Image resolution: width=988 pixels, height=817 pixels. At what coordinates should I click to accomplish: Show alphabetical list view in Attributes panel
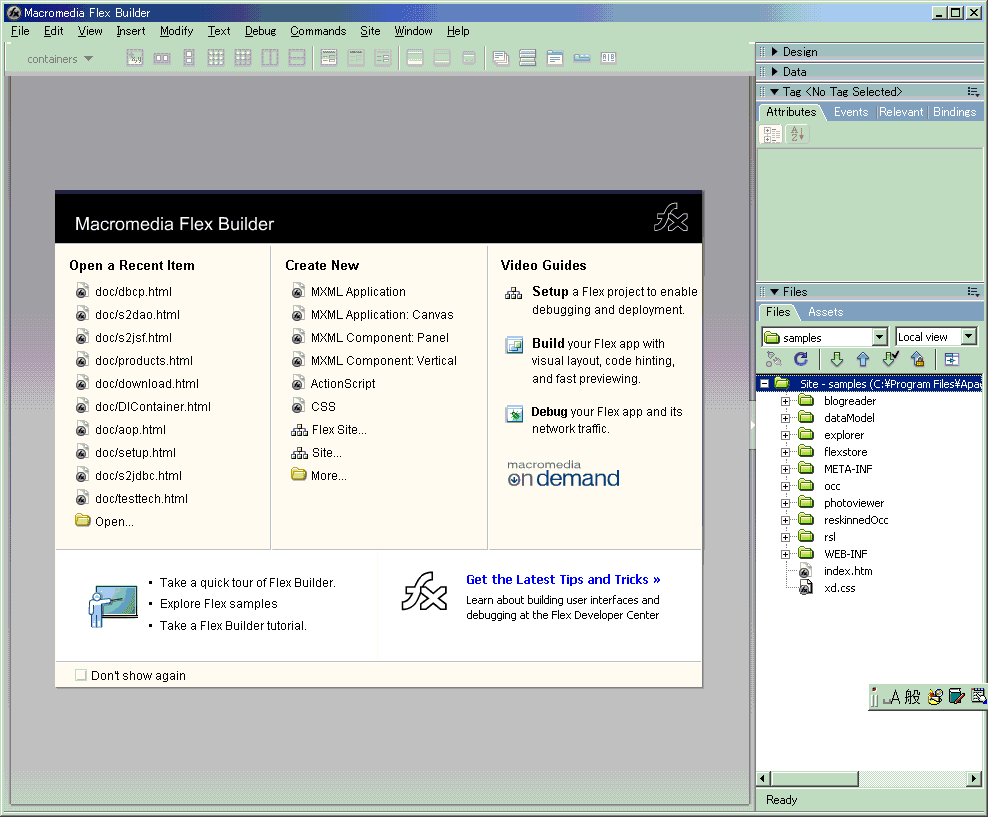798,134
